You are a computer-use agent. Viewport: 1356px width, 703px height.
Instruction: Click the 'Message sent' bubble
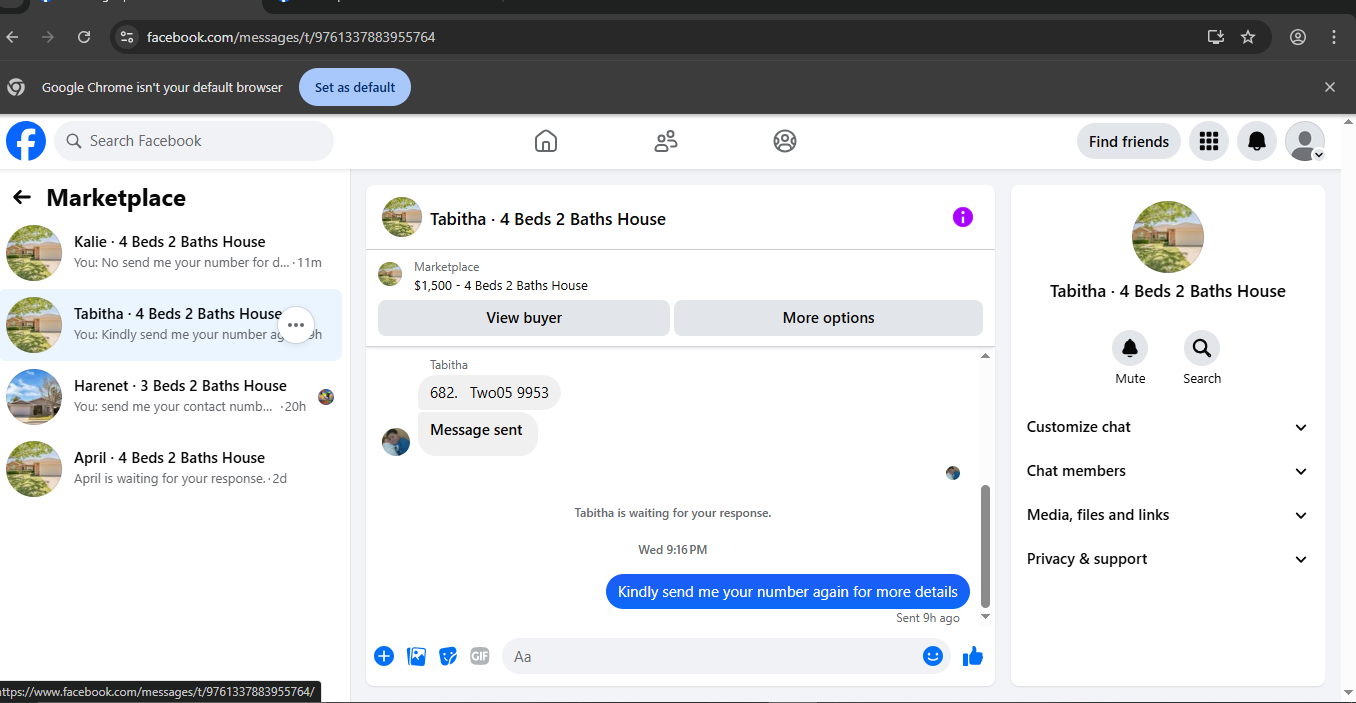(x=477, y=434)
